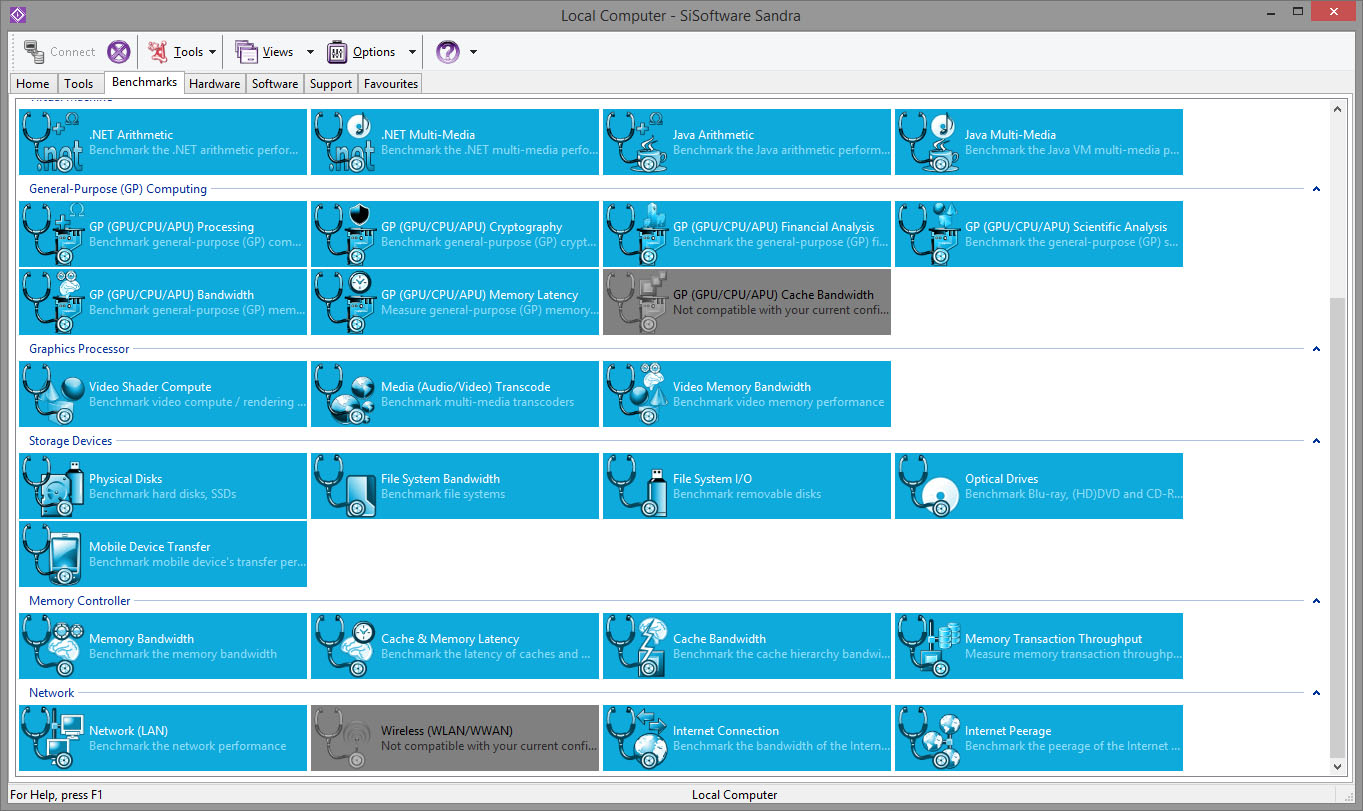Click the Views toolbar button
This screenshot has height=811, width=1363.
[265, 52]
